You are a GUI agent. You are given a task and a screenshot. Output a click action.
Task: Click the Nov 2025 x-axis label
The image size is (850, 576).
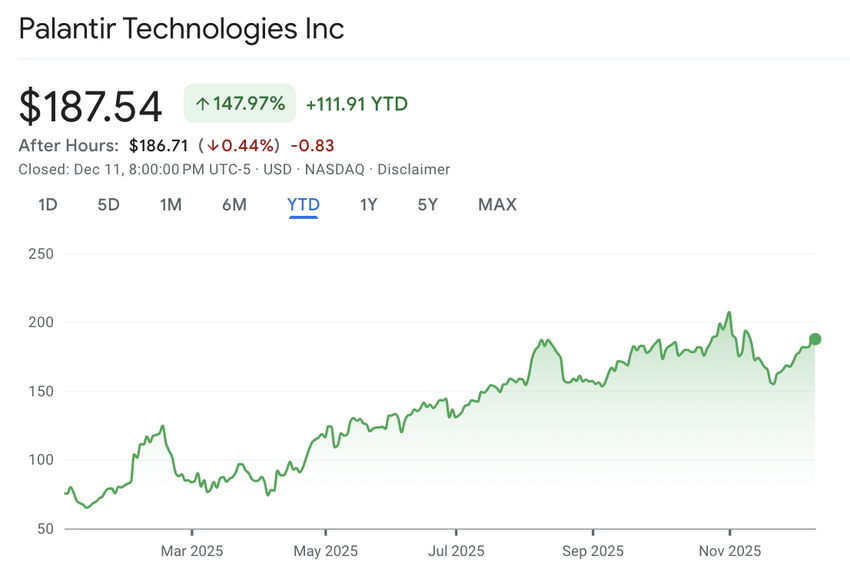click(x=729, y=551)
